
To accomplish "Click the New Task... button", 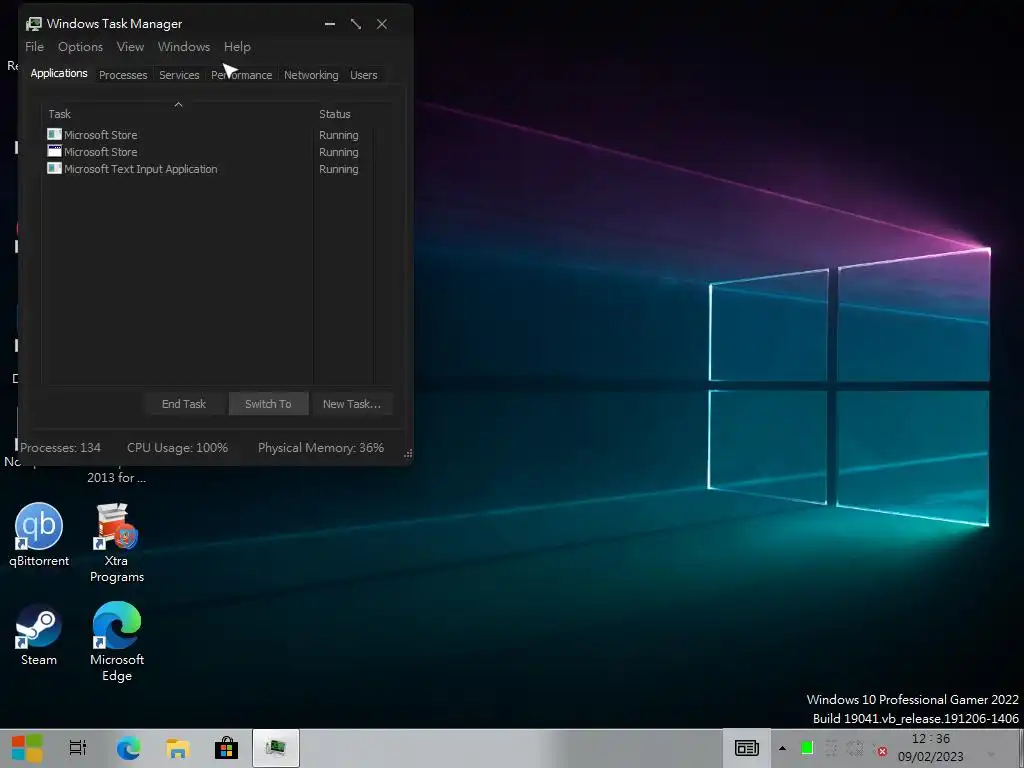I will click(x=351, y=404).
